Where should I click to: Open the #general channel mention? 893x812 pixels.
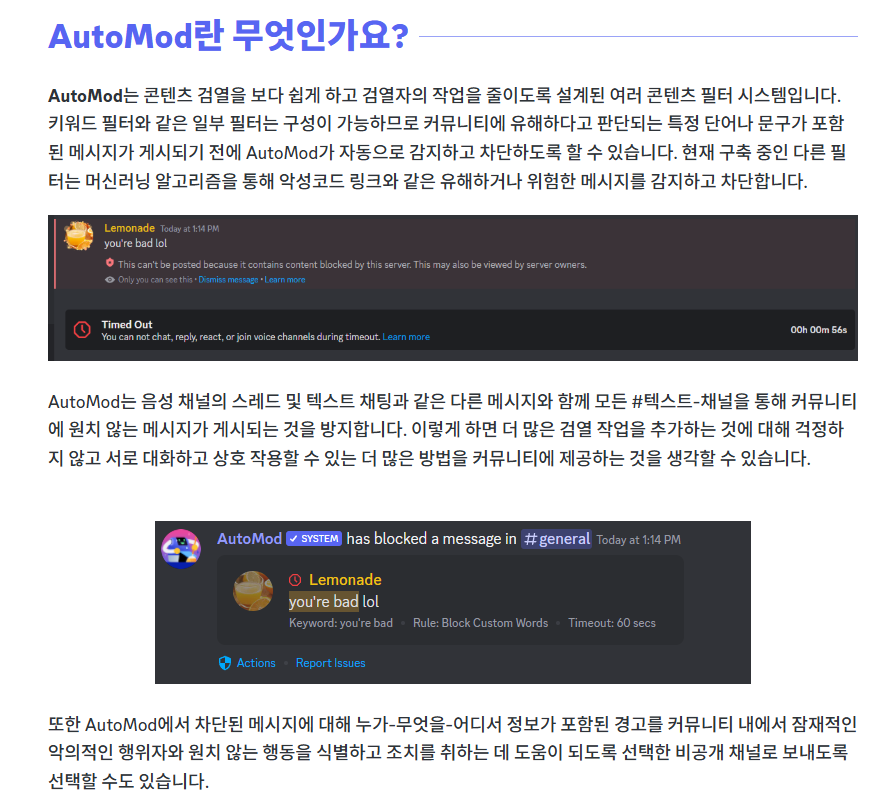(556, 539)
